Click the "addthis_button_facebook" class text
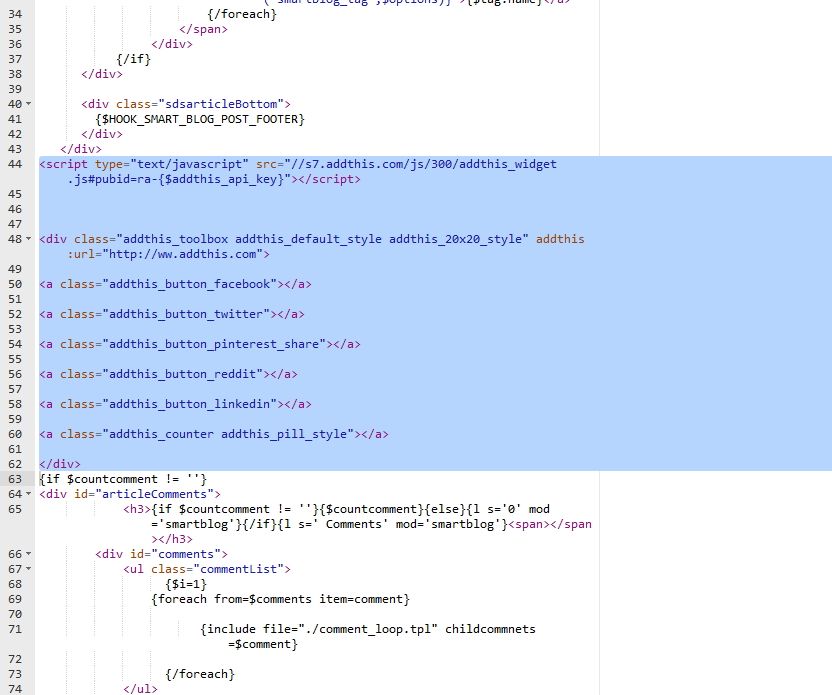Screen dimensions: 832x695 pos(189,284)
